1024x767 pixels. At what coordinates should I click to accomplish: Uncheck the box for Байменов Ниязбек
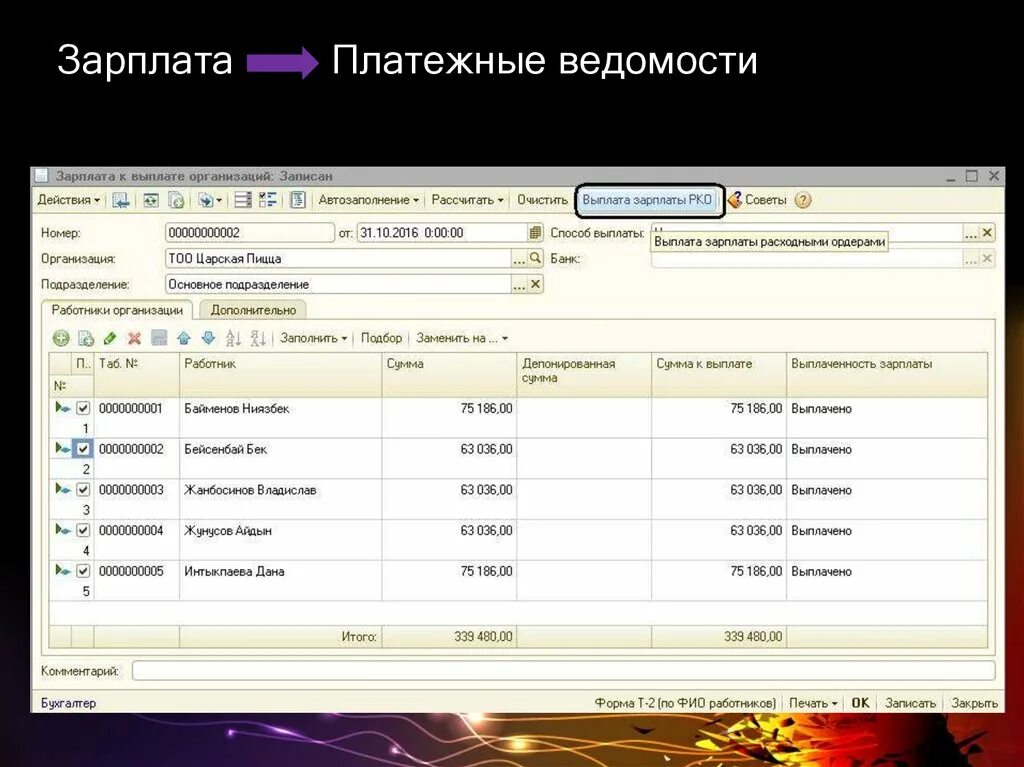83,408
